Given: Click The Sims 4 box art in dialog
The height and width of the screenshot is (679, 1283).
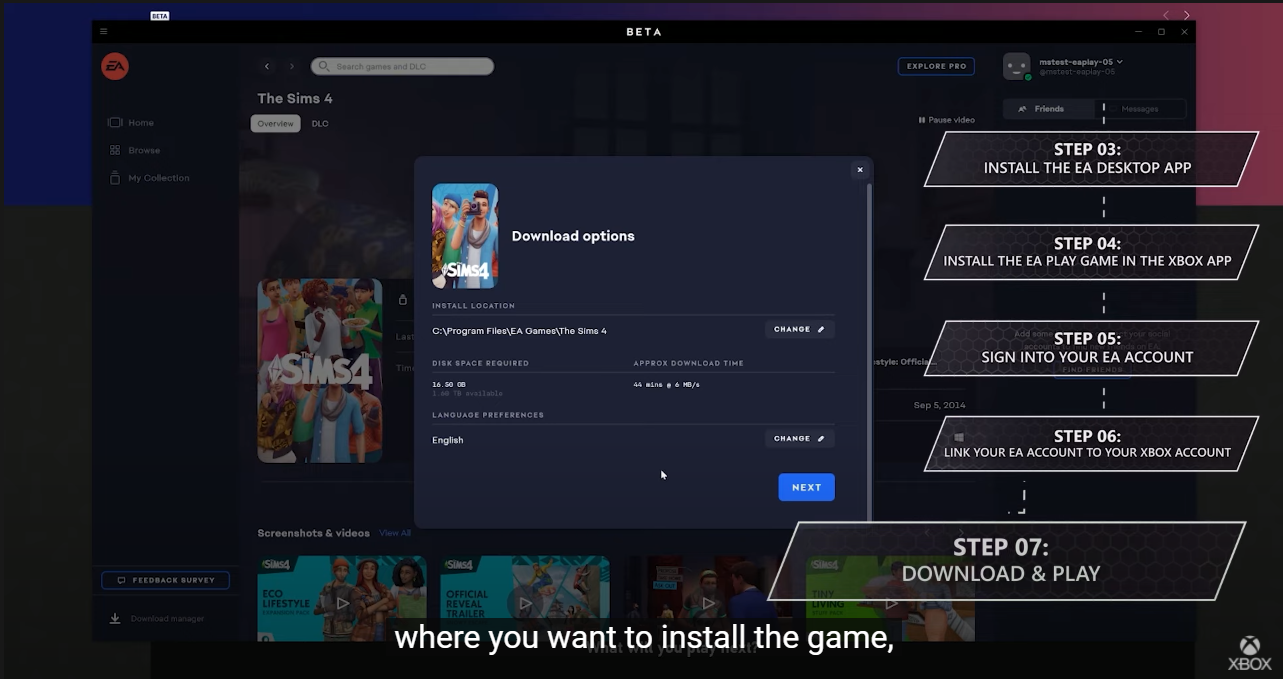Looking at the screenshot, I should pos(465,236).
